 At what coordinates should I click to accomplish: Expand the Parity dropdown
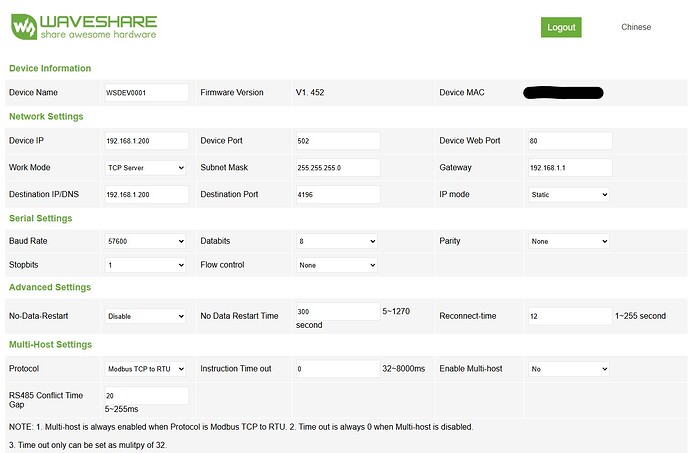(x=568, y=241)
